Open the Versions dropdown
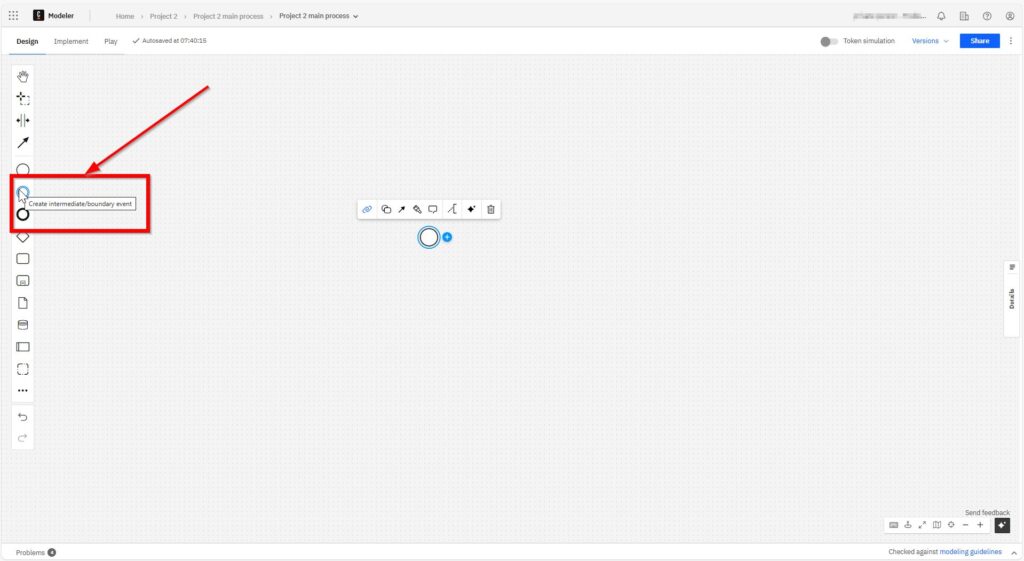The width and height of the screenshot is (1024, 561). [x=930, y=41]
